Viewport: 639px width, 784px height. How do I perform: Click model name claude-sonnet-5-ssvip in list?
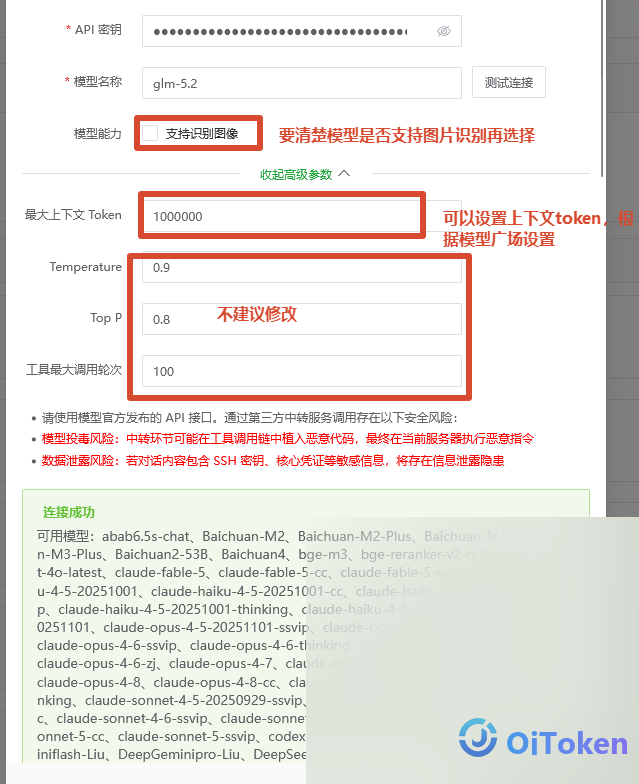coord(186,736)
